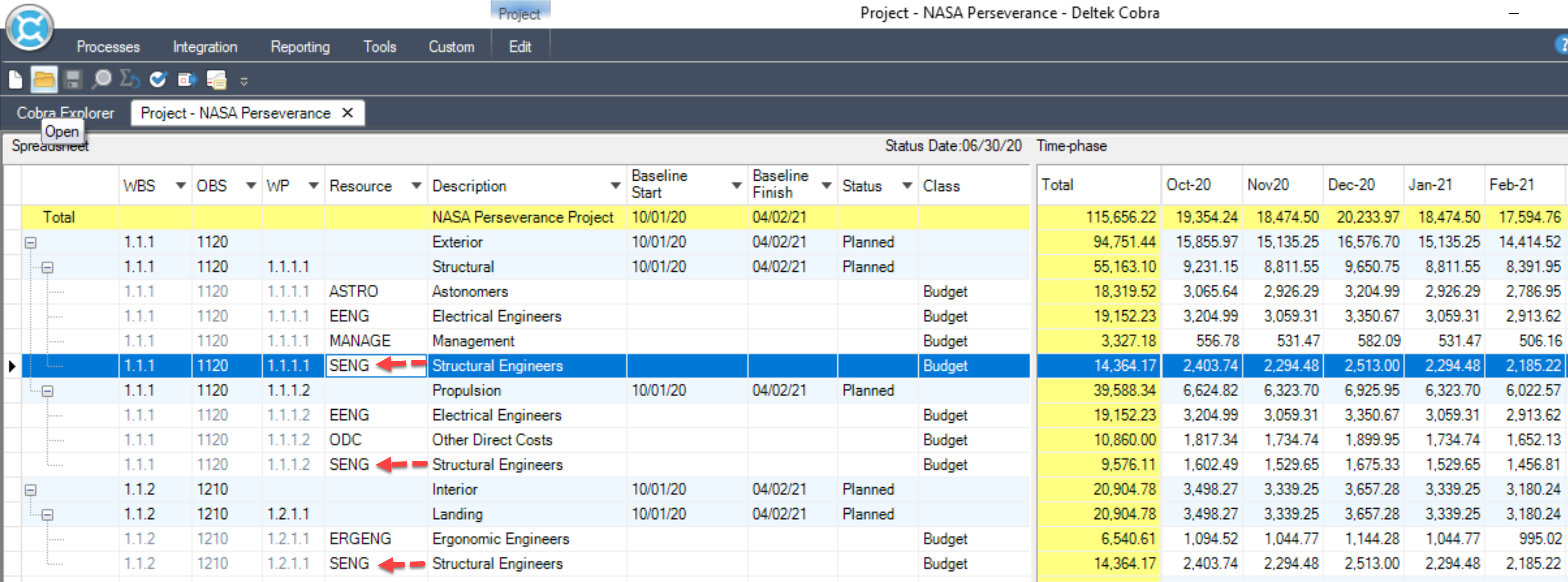Open the Baseline Start column filter dropdown

tap(736, 186)
